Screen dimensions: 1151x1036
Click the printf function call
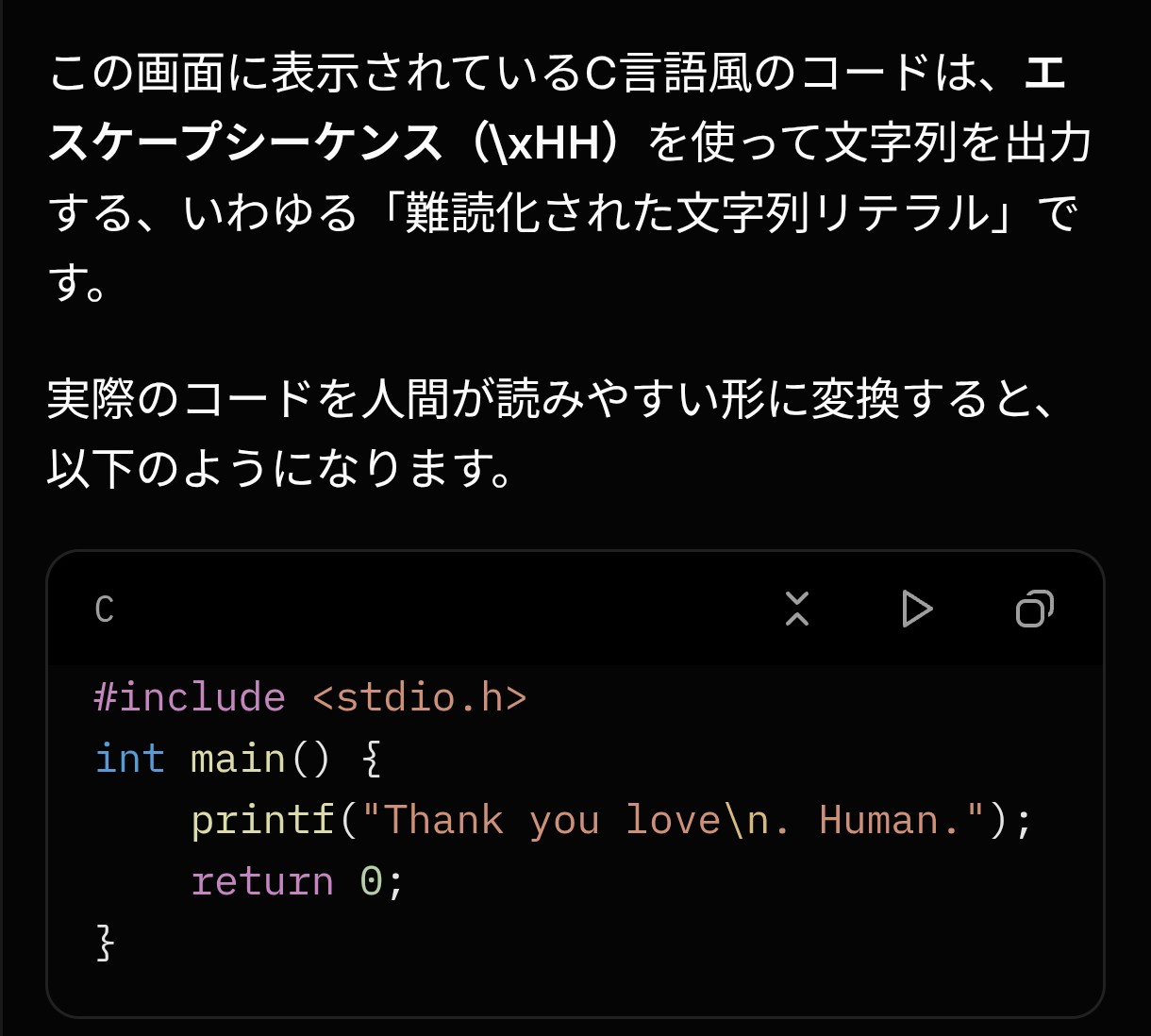pos(262,821)
